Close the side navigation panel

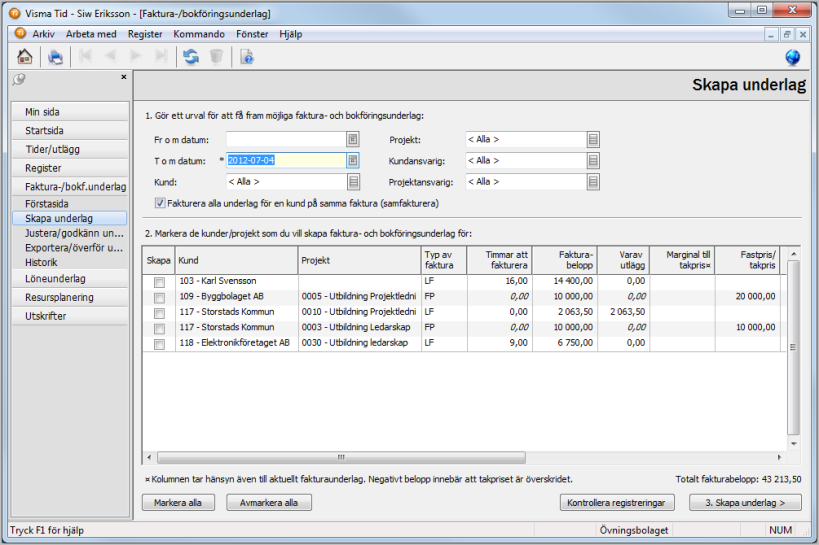pos(124,77)
